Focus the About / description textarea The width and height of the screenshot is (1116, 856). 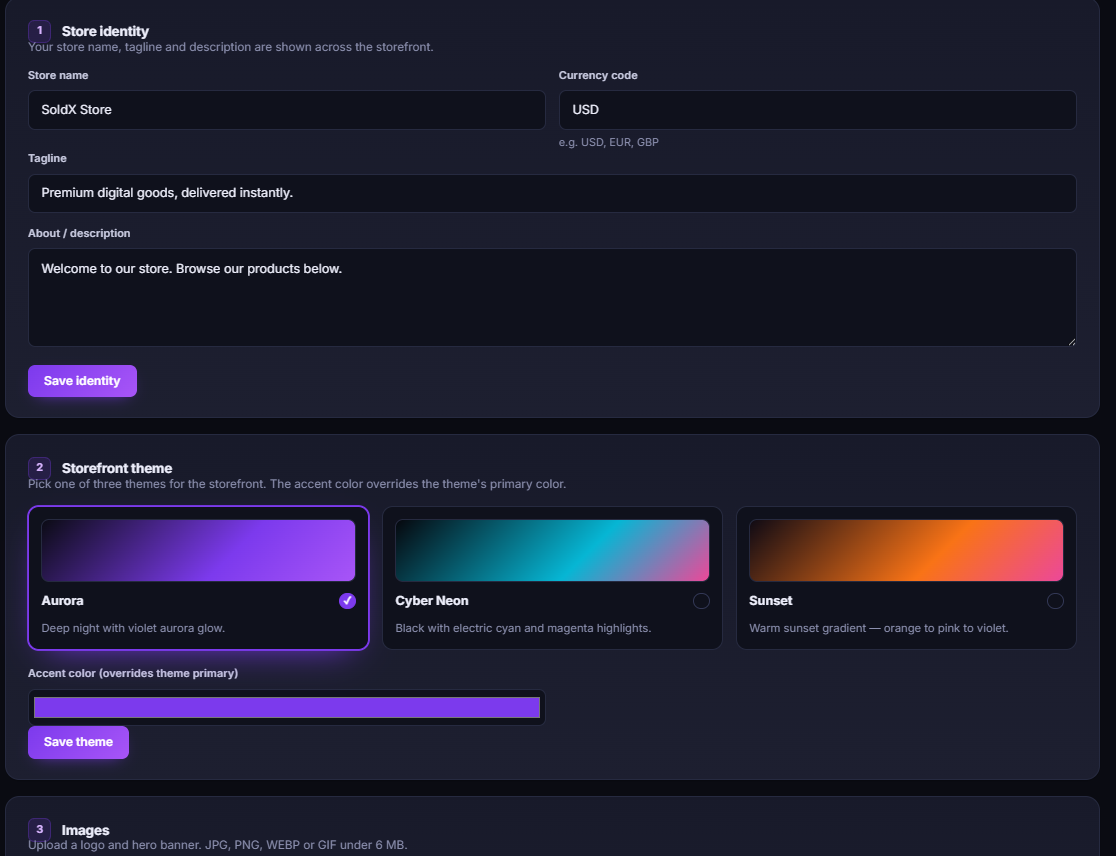point(552,297)
